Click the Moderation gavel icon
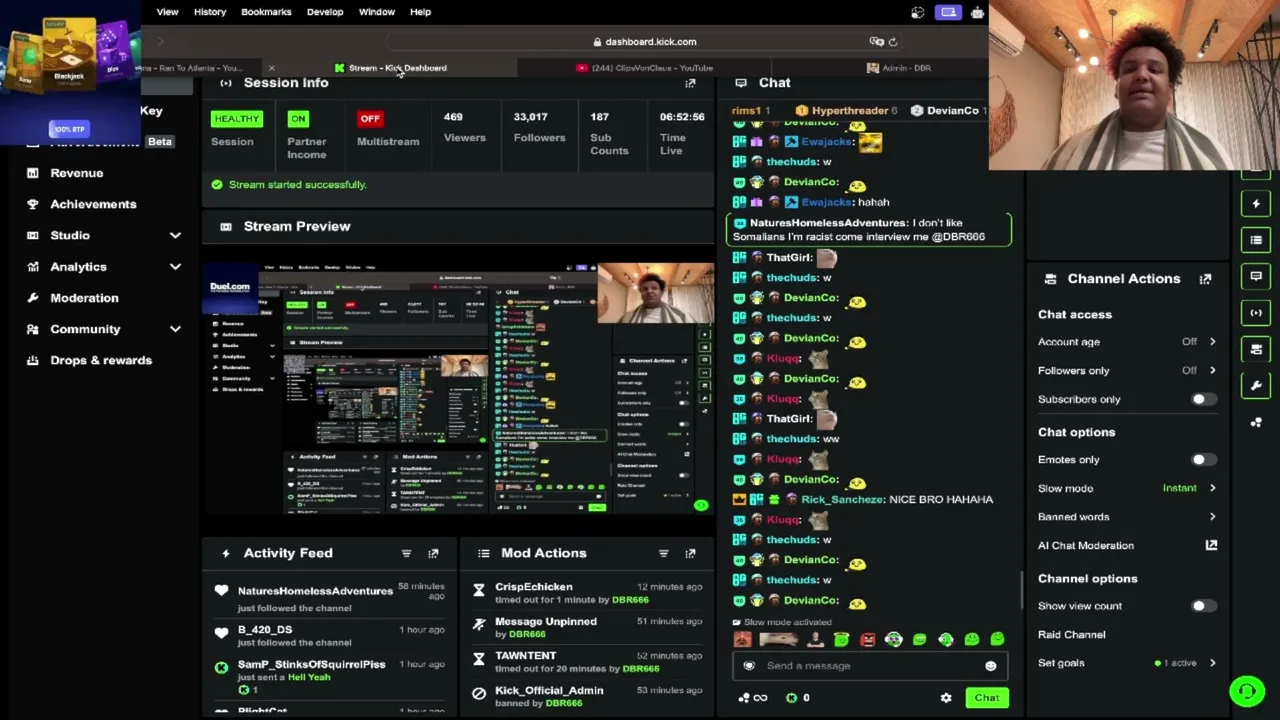 33,298
